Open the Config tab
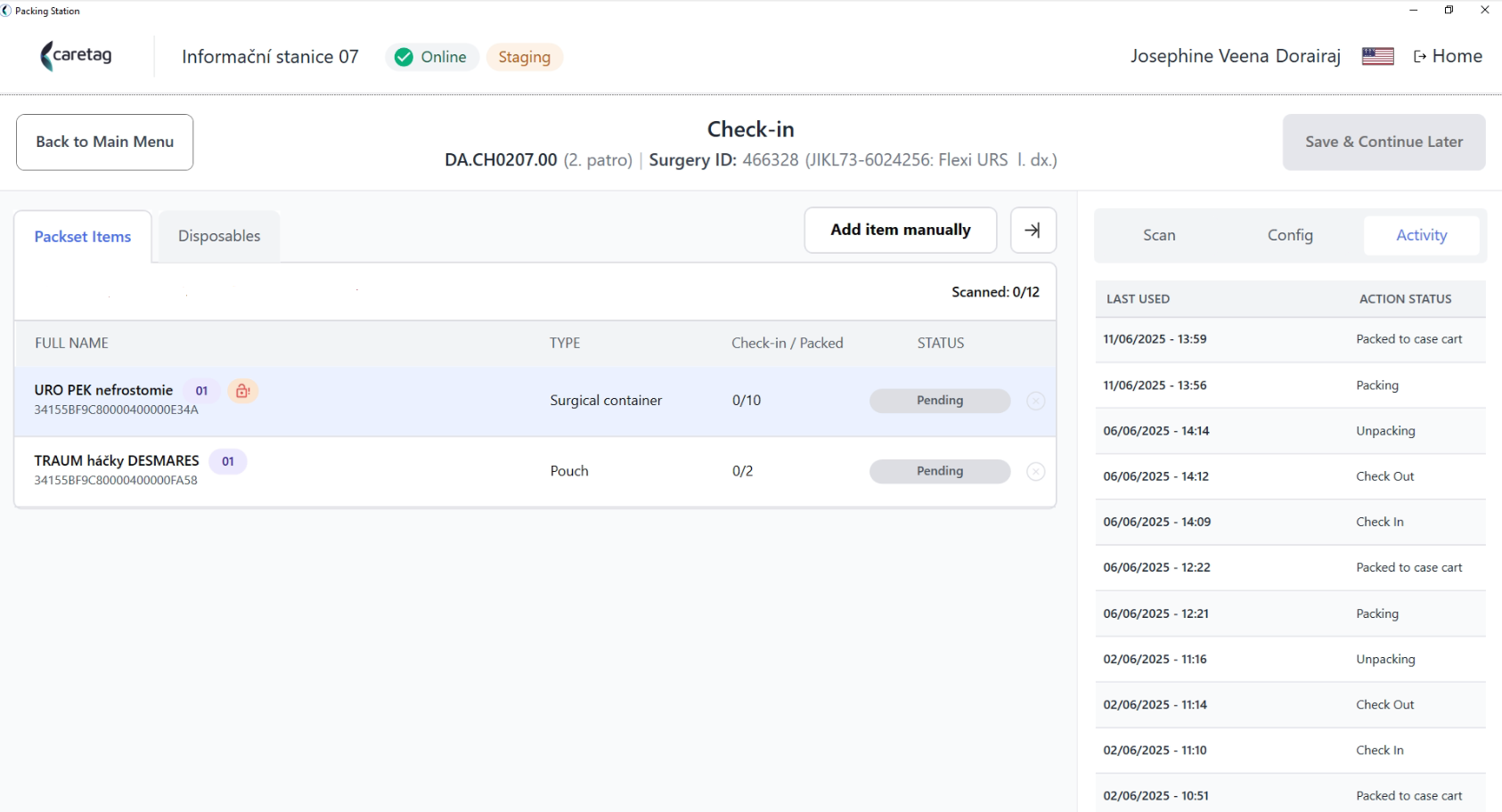Viewport: 1502px width, 812px height. (x=1290, y=235)
